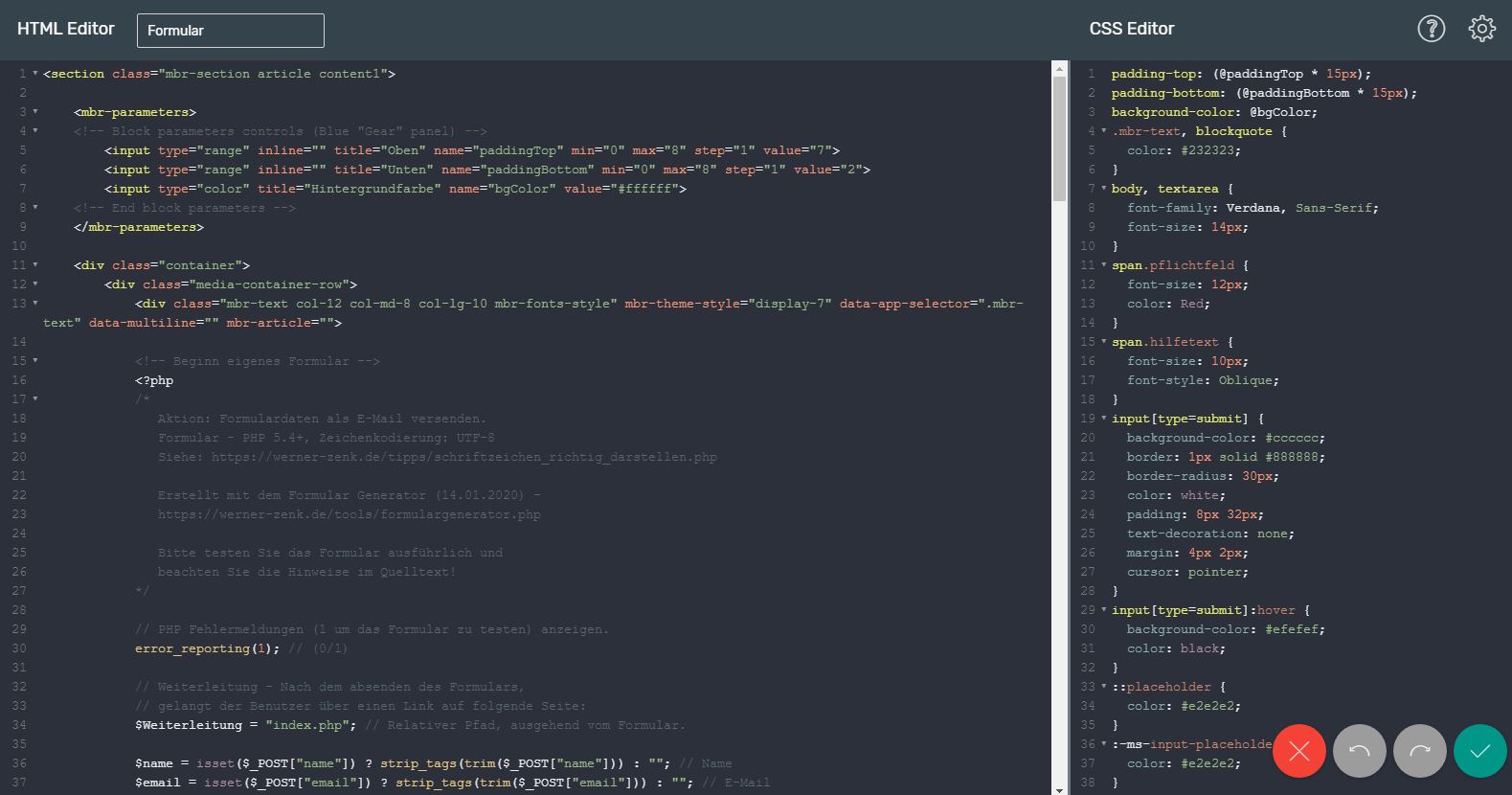
Task: Collapse the ::placeholder CSS rule
Action: click(1103, 687)
